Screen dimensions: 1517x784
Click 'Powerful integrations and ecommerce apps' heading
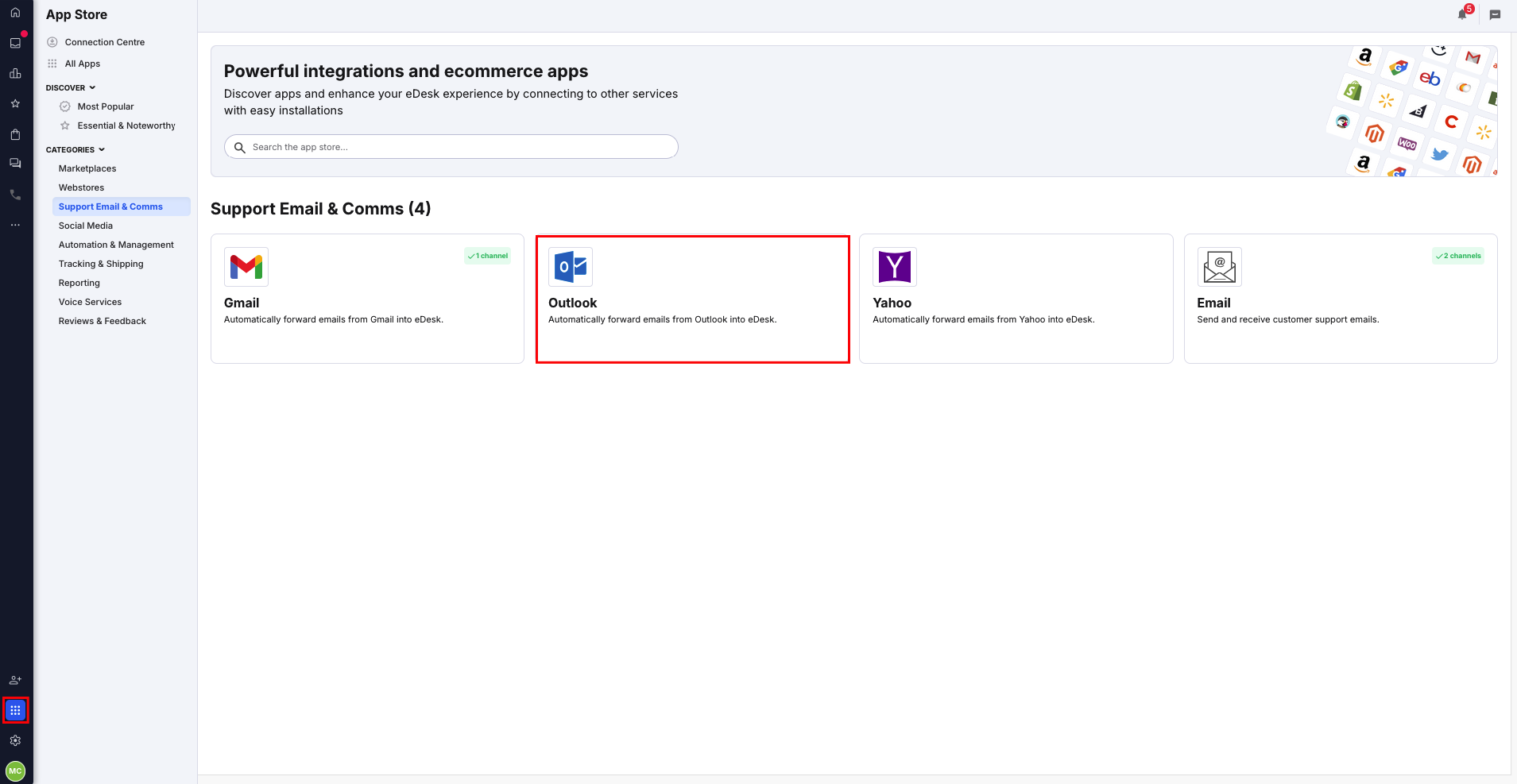click(406, 71)
